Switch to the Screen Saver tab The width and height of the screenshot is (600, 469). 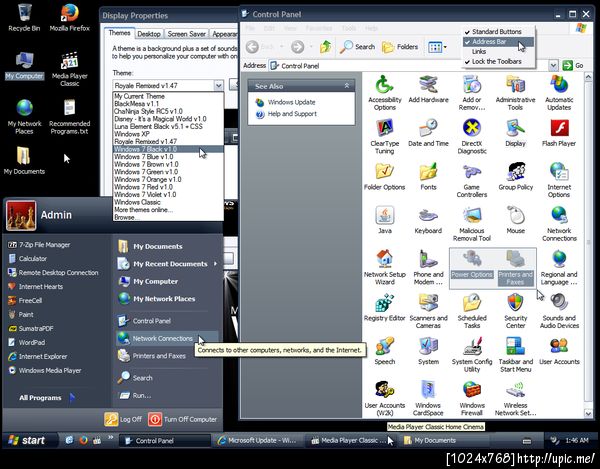click(186, 34)
